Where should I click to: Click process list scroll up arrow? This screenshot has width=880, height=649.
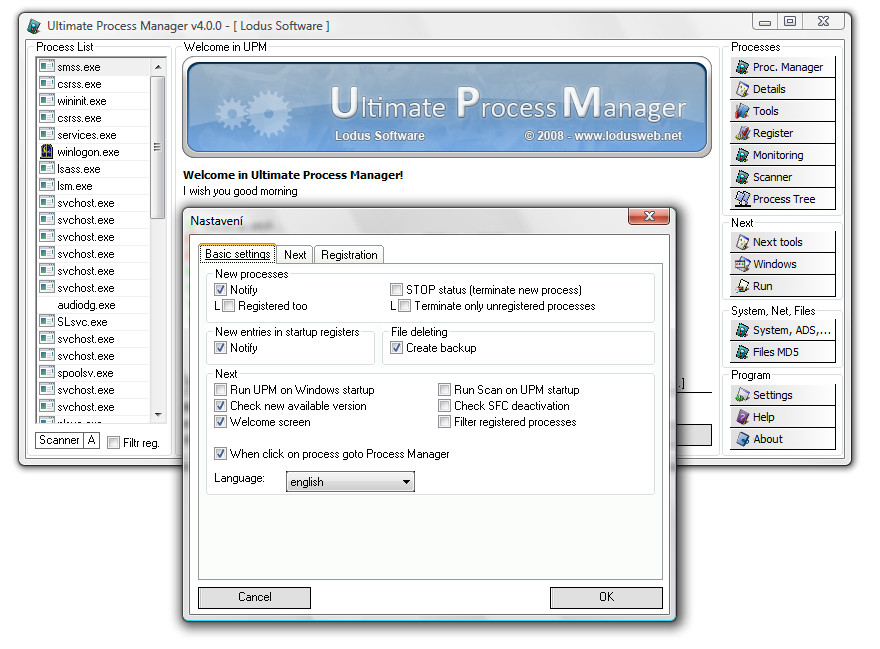[x=158, y=67]
